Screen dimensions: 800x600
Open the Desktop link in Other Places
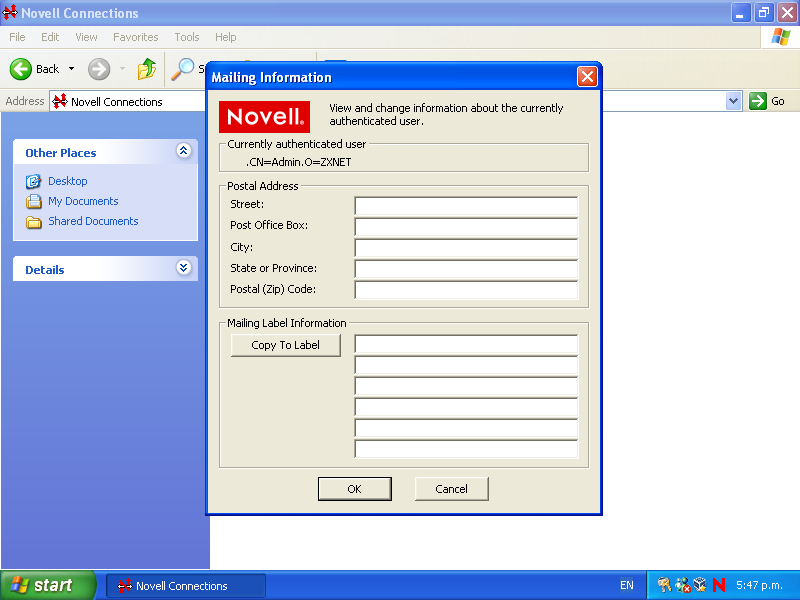tap(68, 181)
